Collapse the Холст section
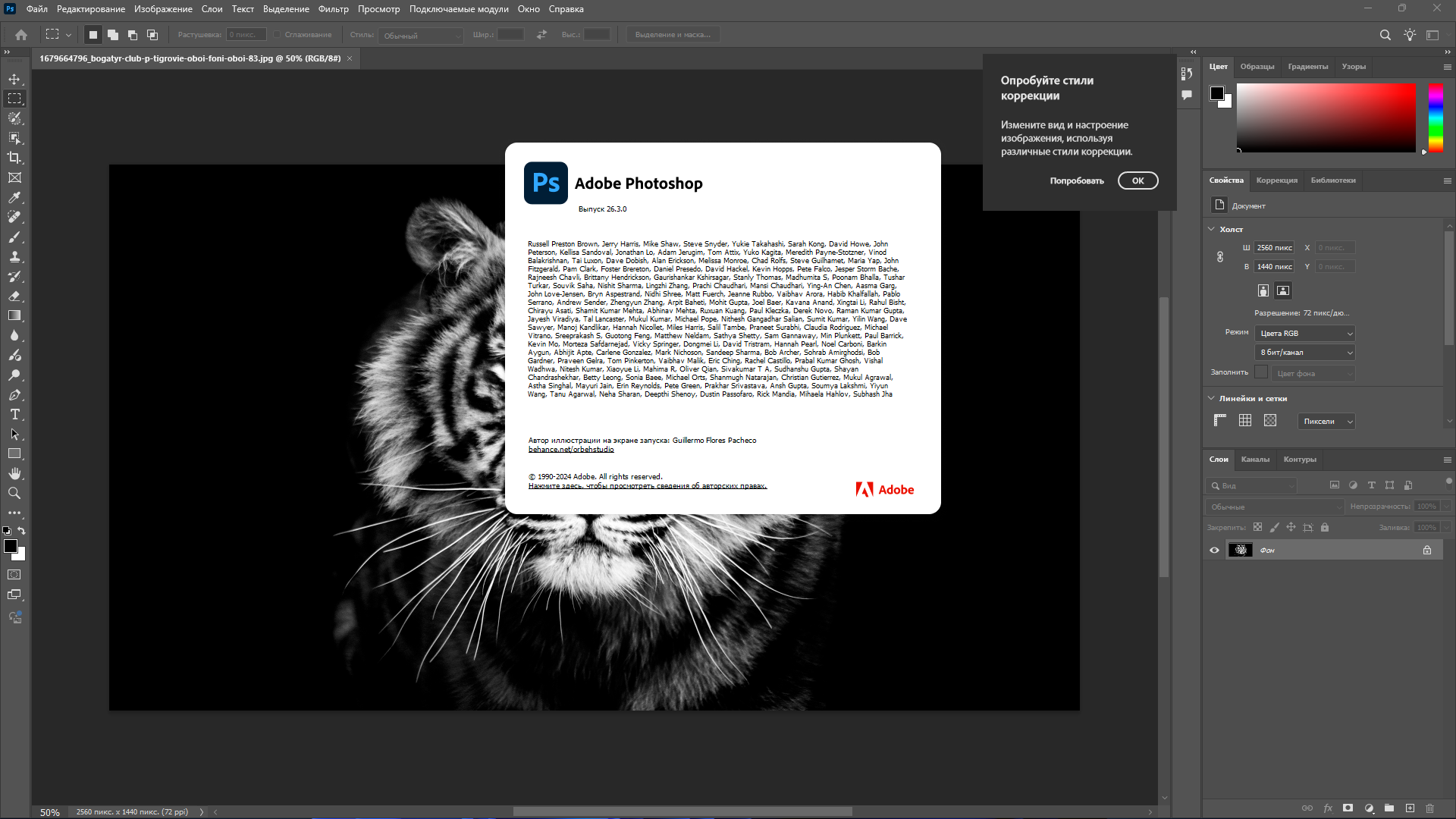 [x=1211, y=229]
